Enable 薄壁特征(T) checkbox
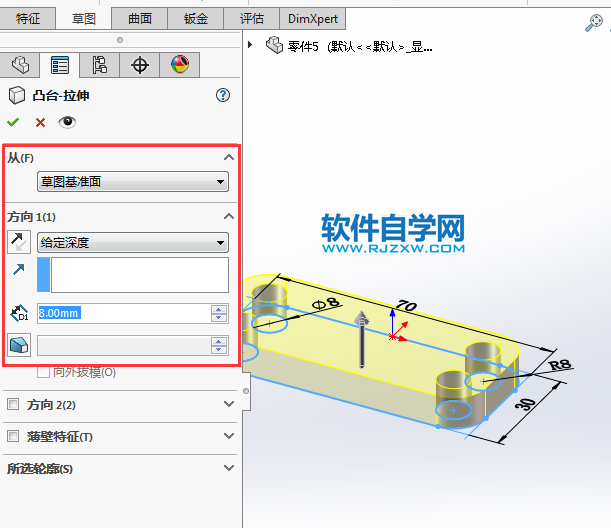This screenshot has height=528, width=611. point(13,436)
